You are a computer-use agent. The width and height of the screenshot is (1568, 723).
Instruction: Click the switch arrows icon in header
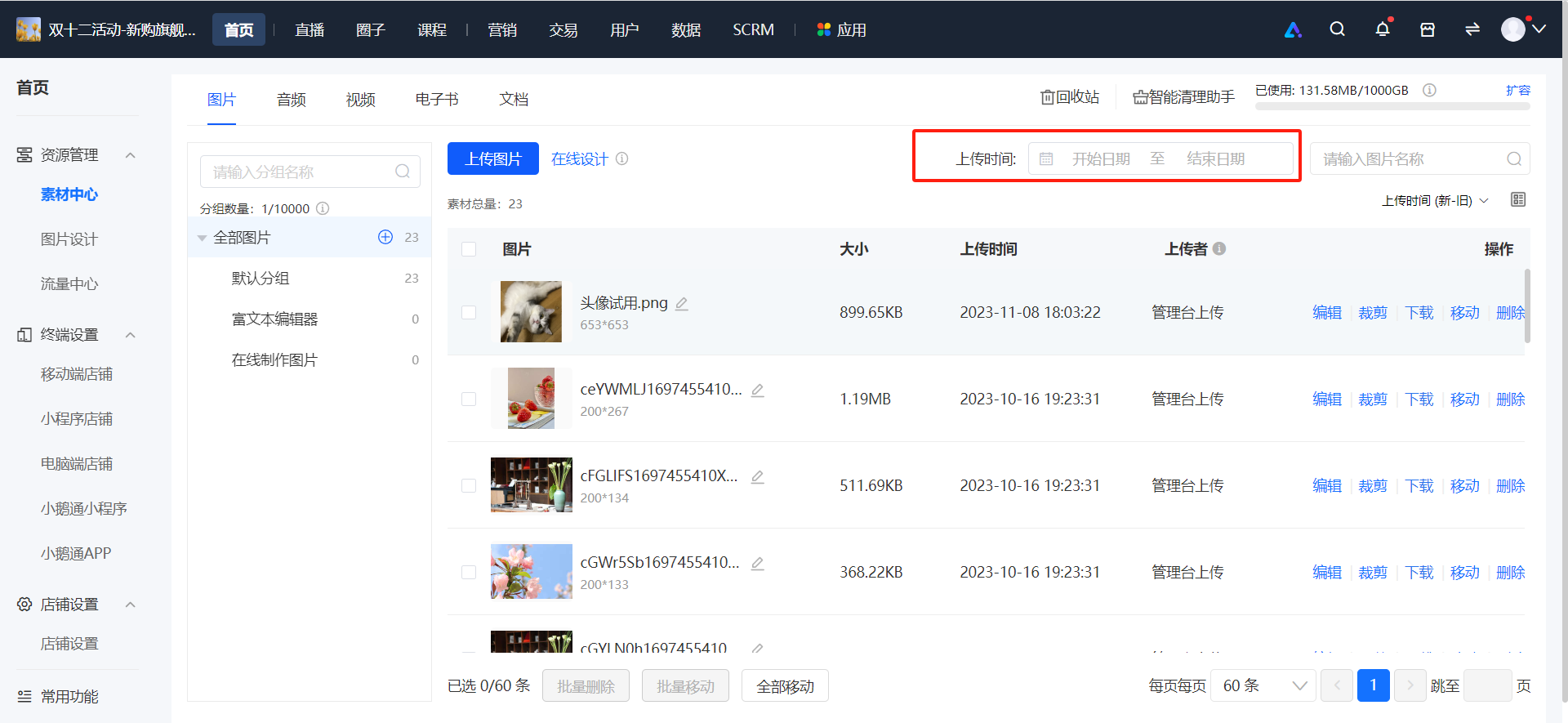[1472, 29]
